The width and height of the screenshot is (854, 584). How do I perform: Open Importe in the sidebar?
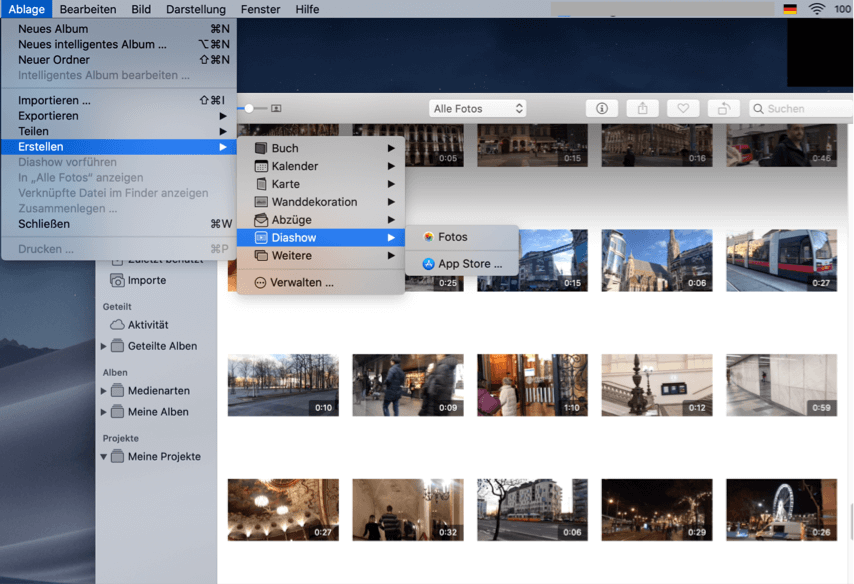pos(147,281)
